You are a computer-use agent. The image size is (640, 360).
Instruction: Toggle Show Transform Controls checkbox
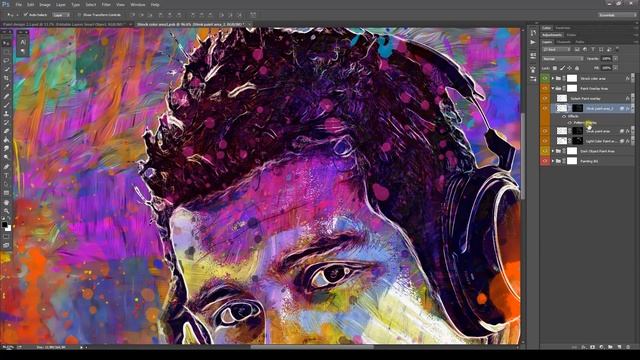pos(79,15)
